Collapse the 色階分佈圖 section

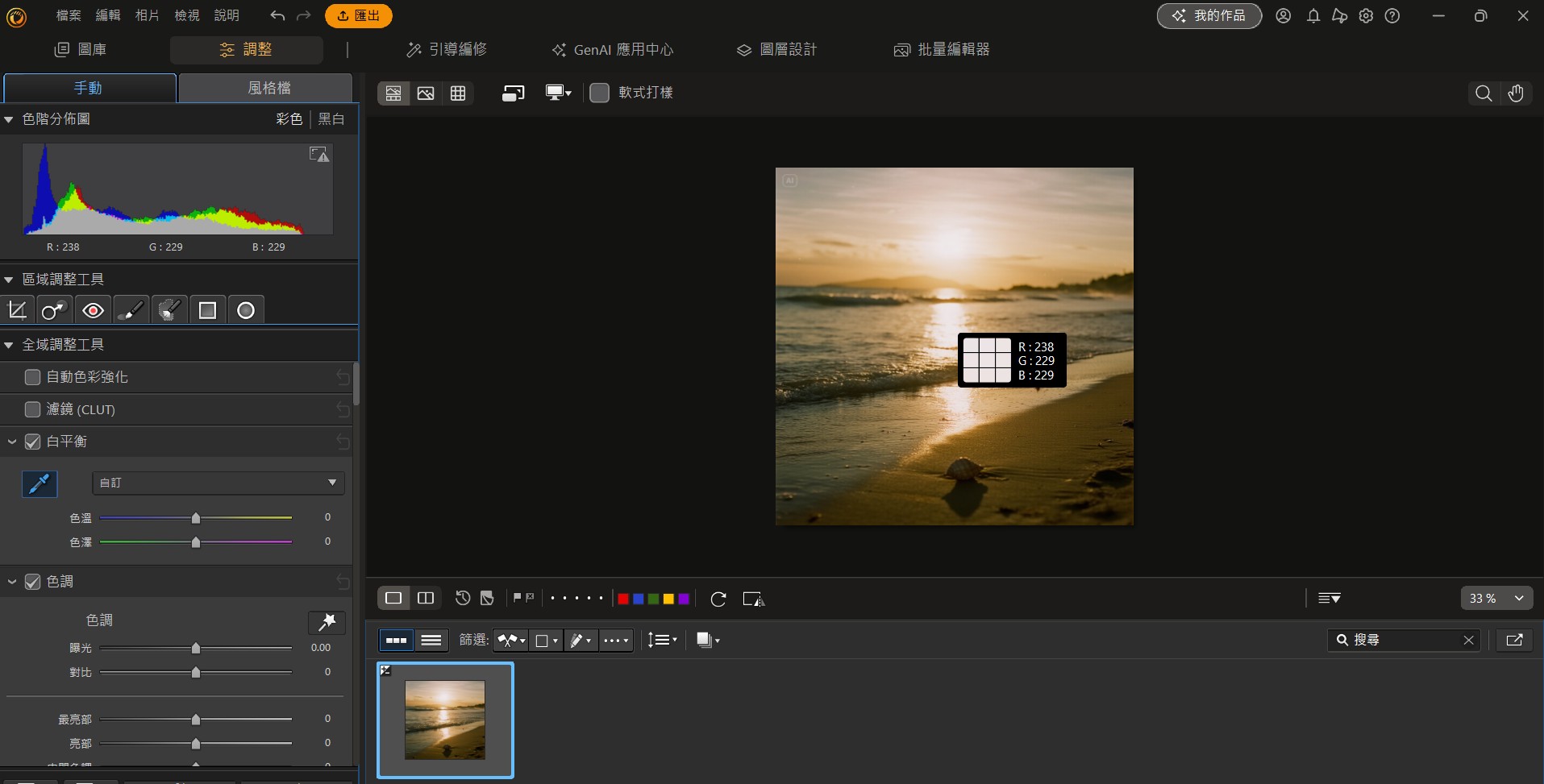click(9, 119)
